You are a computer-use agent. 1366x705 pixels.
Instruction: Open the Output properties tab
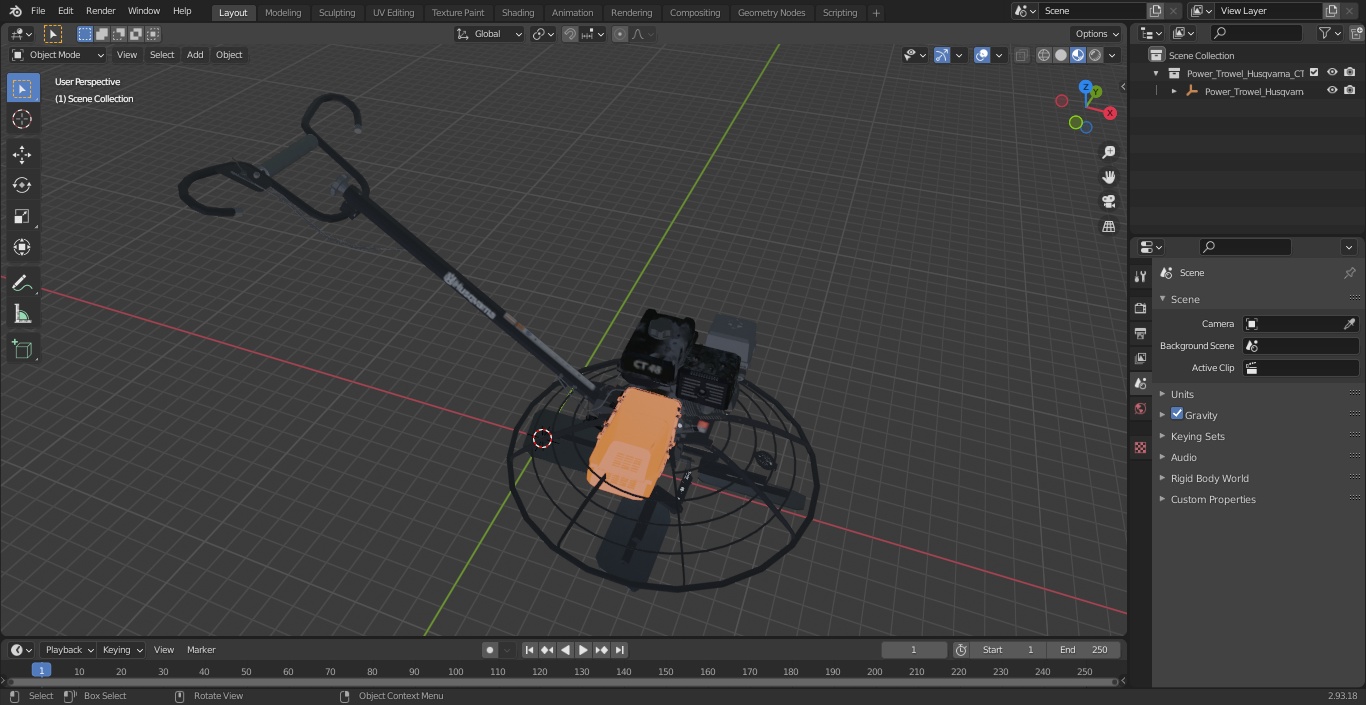coord(1140,333)
